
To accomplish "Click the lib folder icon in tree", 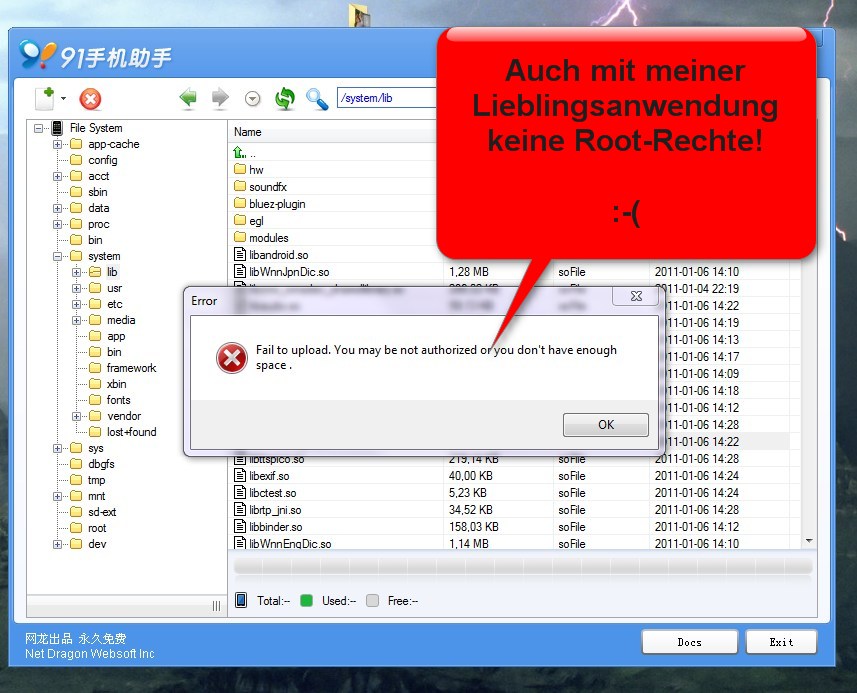I will tap(95, 272).
